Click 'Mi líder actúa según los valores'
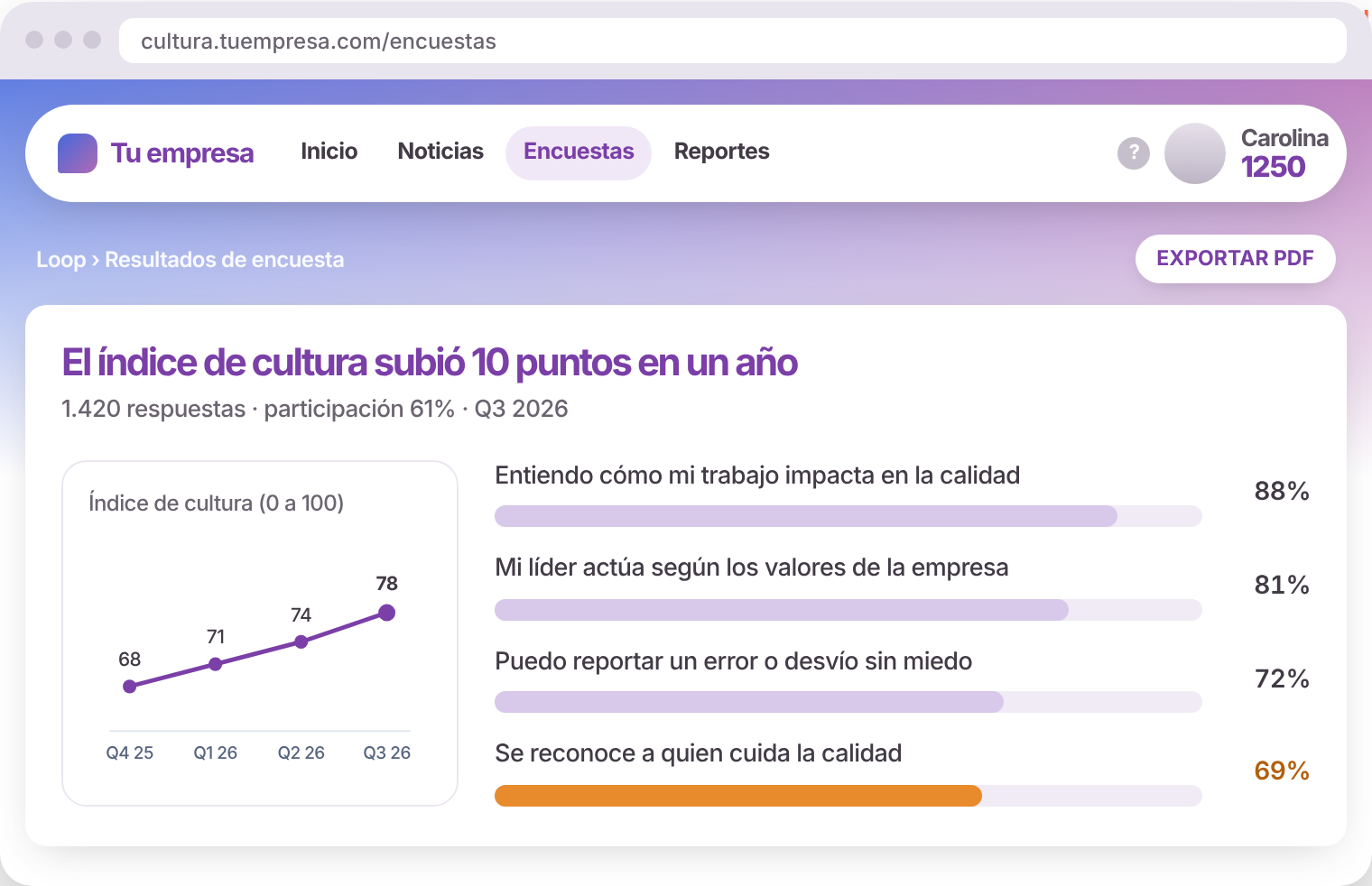This screenshot has height=886, width=1372. pos(752,568)
